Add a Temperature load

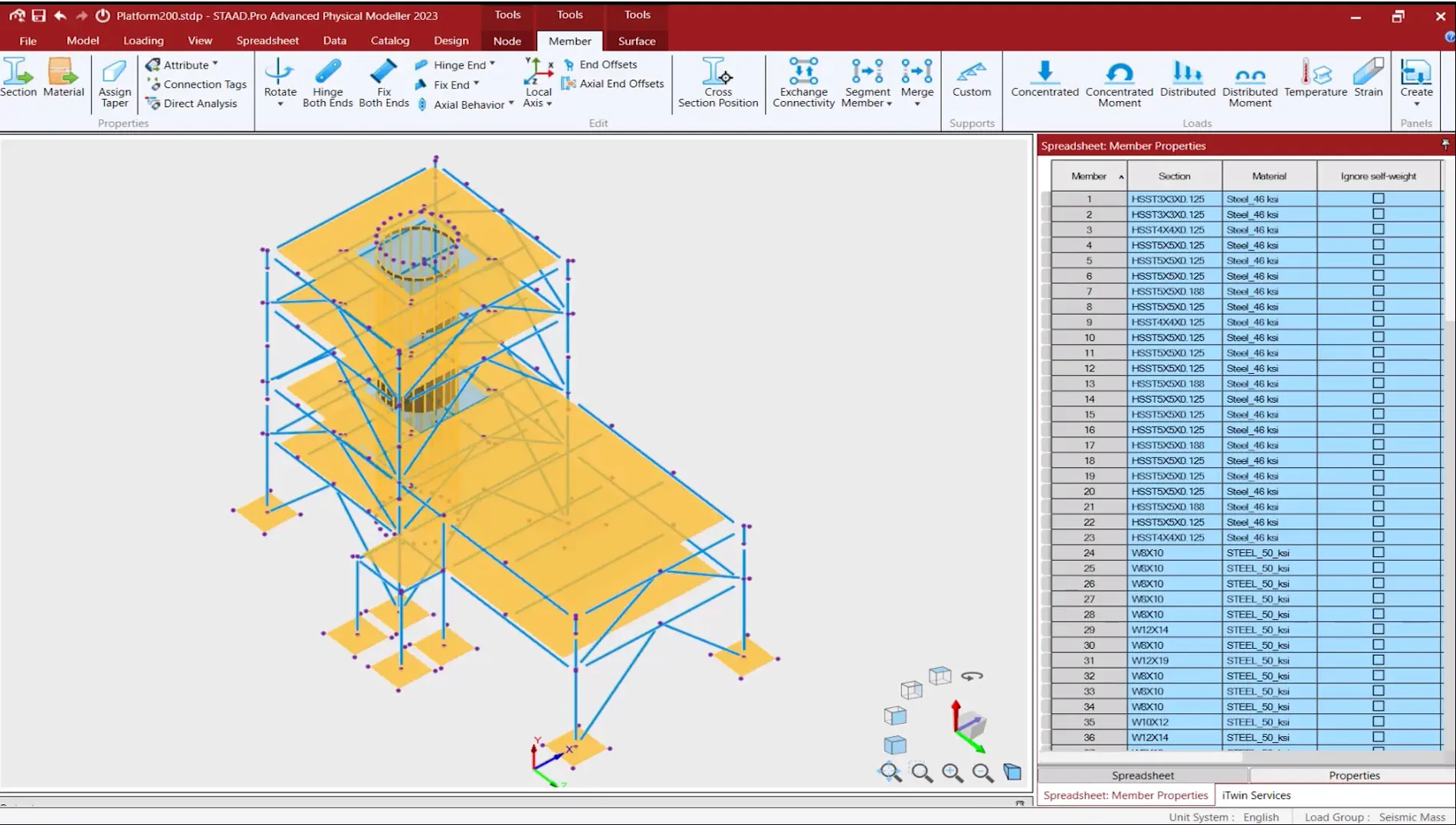tap(1316, 78)
